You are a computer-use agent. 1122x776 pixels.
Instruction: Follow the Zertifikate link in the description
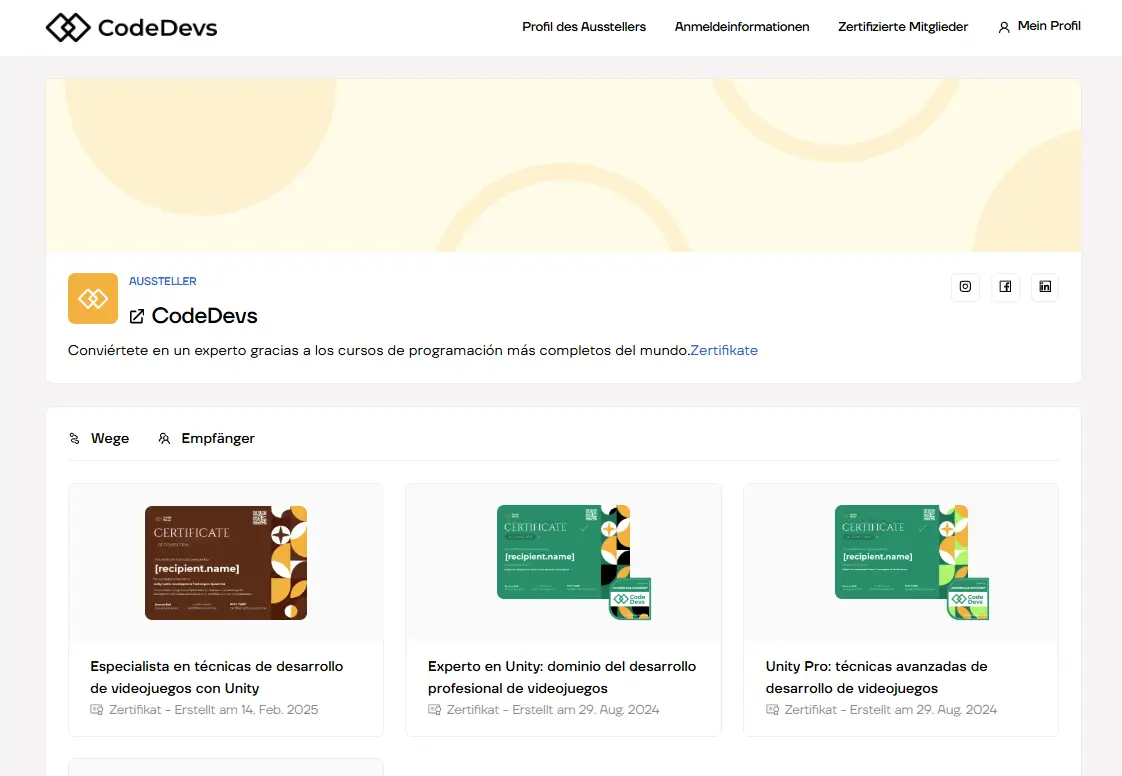click(x=724, y=350)
